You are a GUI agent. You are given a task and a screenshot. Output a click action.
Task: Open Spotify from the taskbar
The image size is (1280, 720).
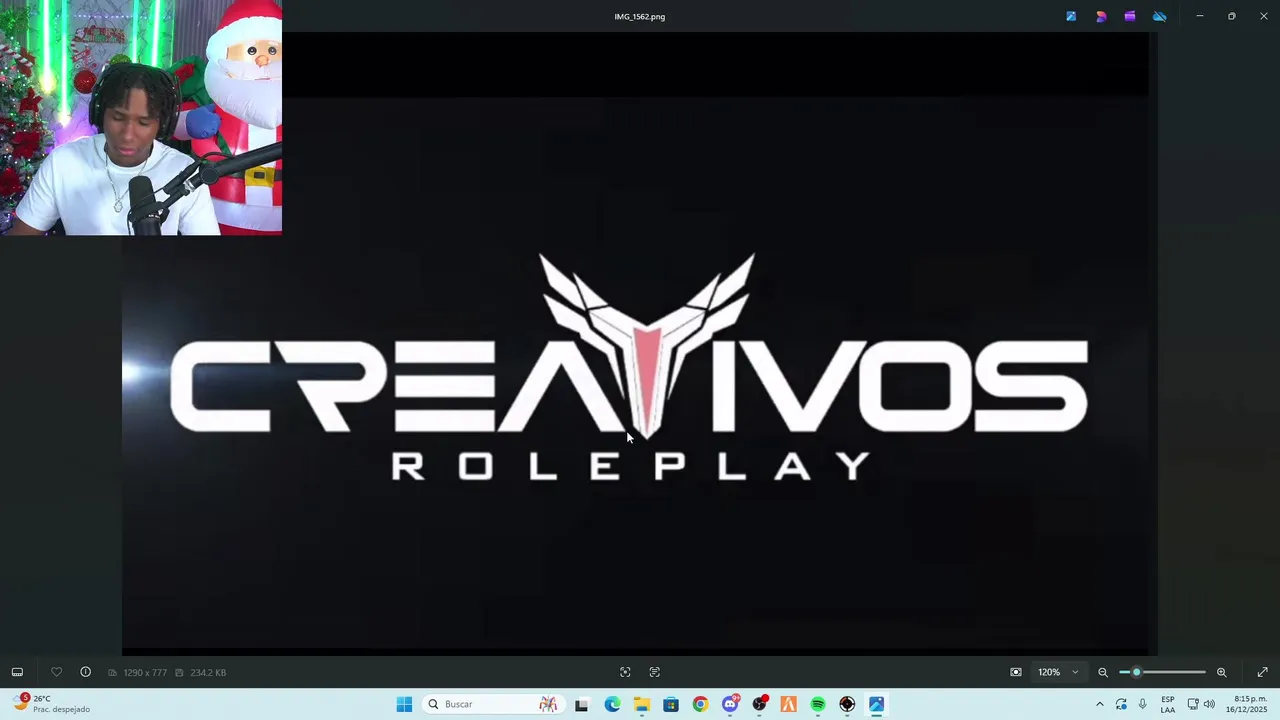click(x=818, y=704)
